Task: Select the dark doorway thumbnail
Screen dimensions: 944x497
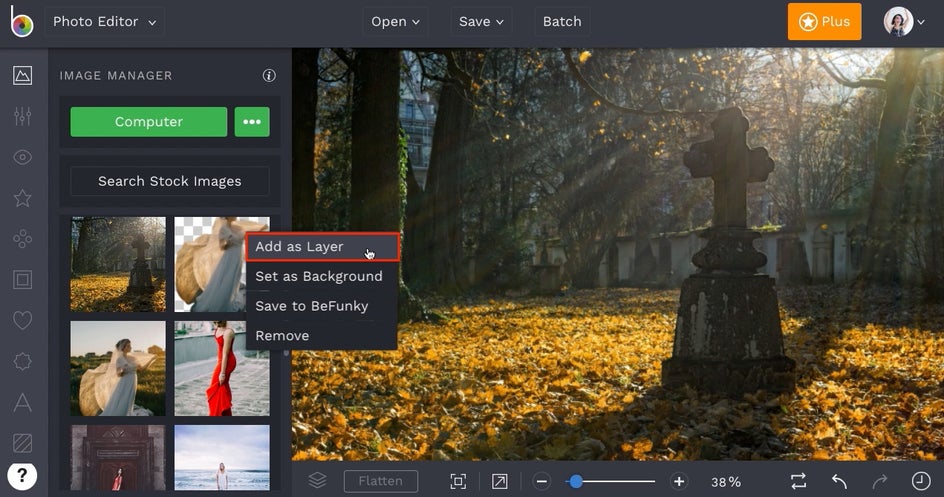Action: point(118,458)
